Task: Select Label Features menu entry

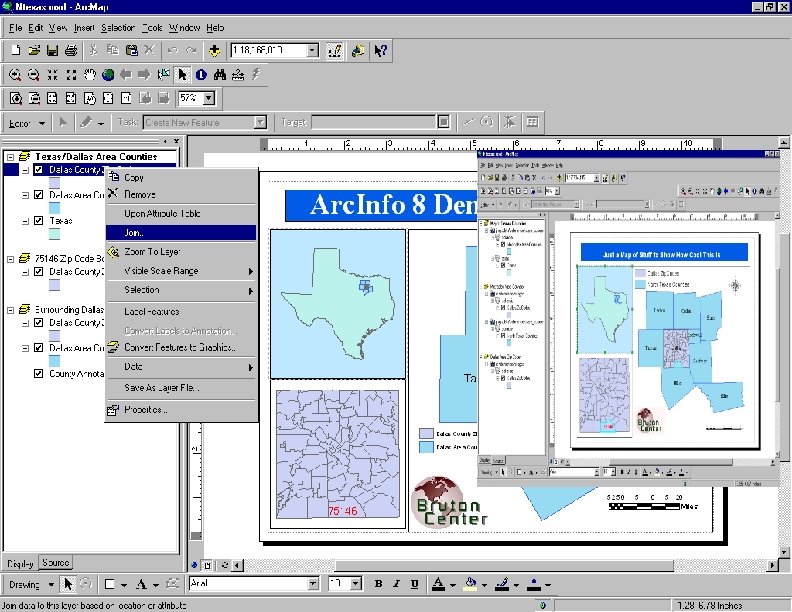Action: click(181, 312)
